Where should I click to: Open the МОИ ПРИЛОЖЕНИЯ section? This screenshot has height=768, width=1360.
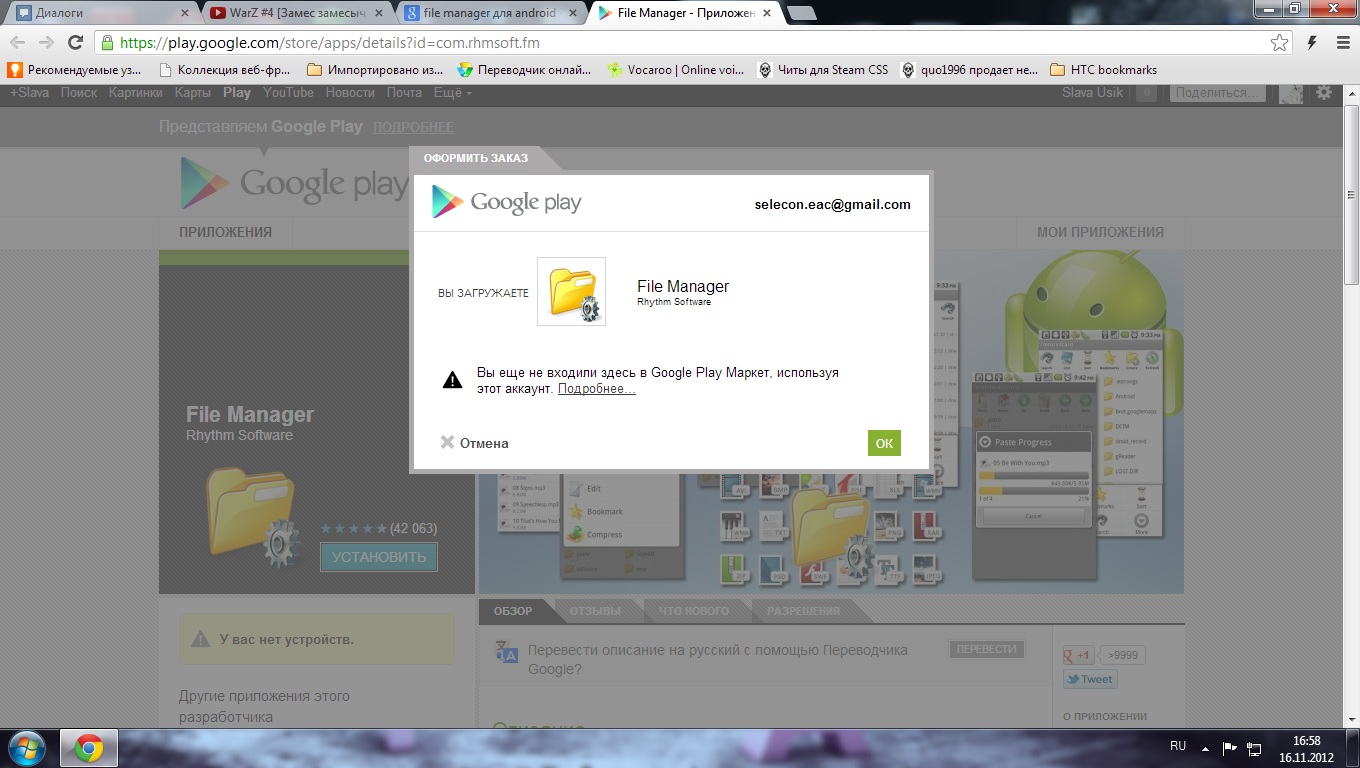(x=1100, y=231)
